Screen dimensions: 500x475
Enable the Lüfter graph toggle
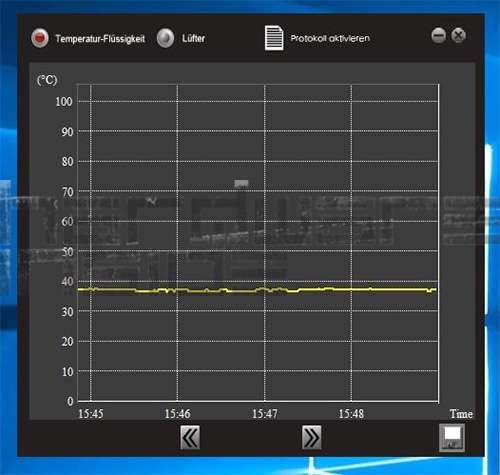coord(165,38)
